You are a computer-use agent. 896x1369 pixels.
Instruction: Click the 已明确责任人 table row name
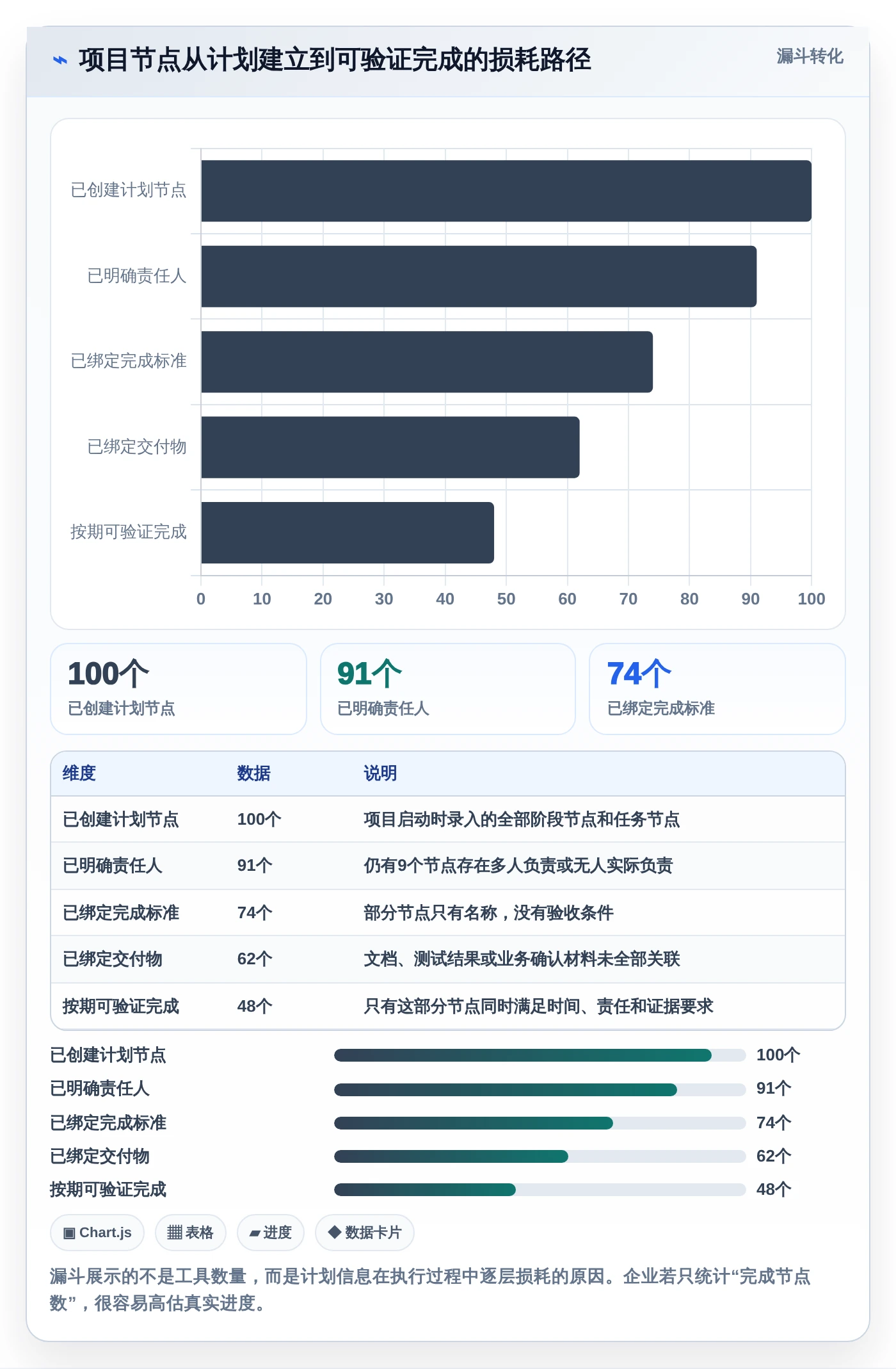tap(112, 865)
